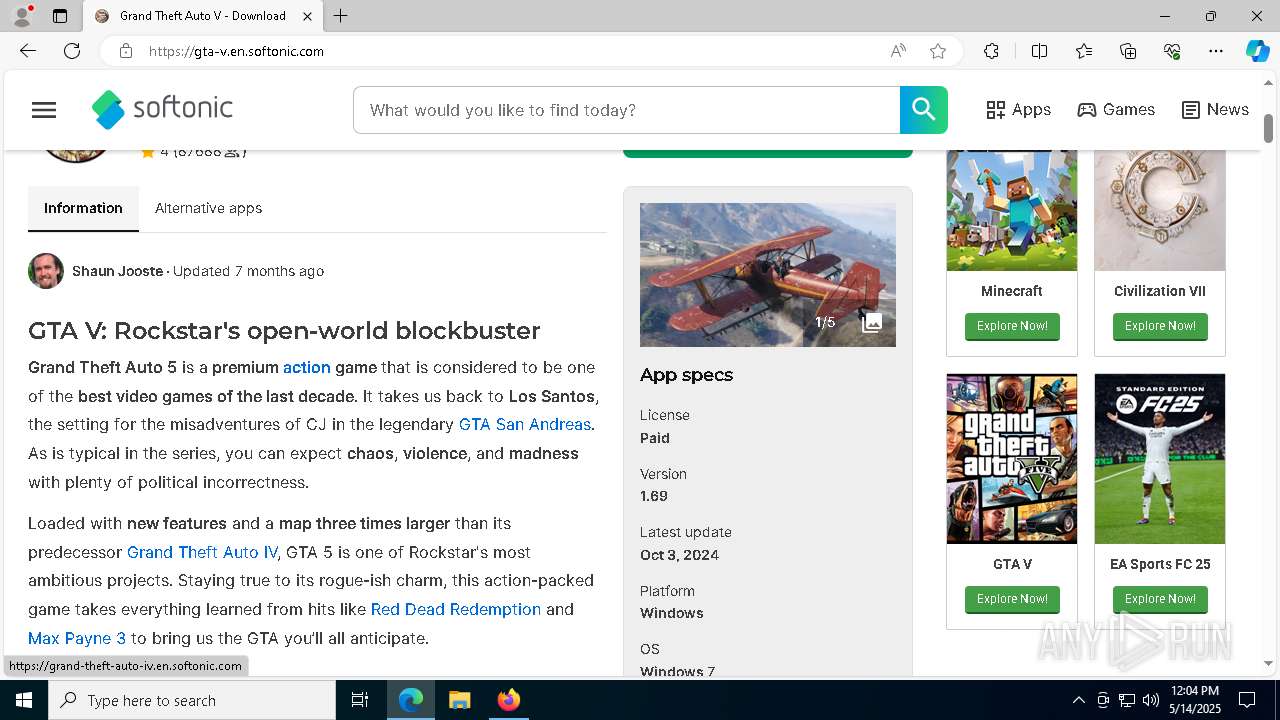1280x720 pixels.
Task: Open Firefox from the taskbar
Action: (x=508, y=700)
